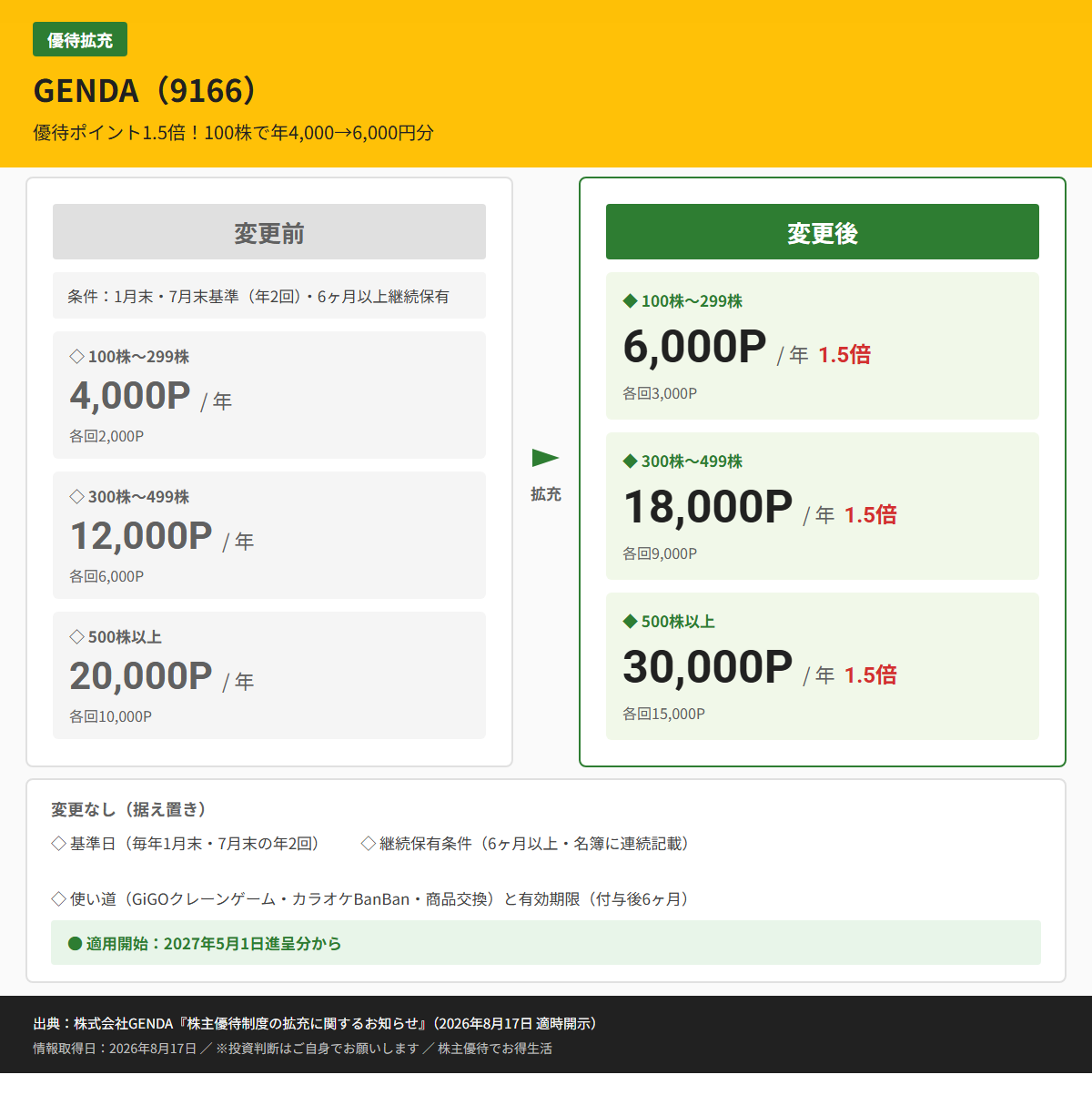Select the 各回9,000P note

coord(660,554)
